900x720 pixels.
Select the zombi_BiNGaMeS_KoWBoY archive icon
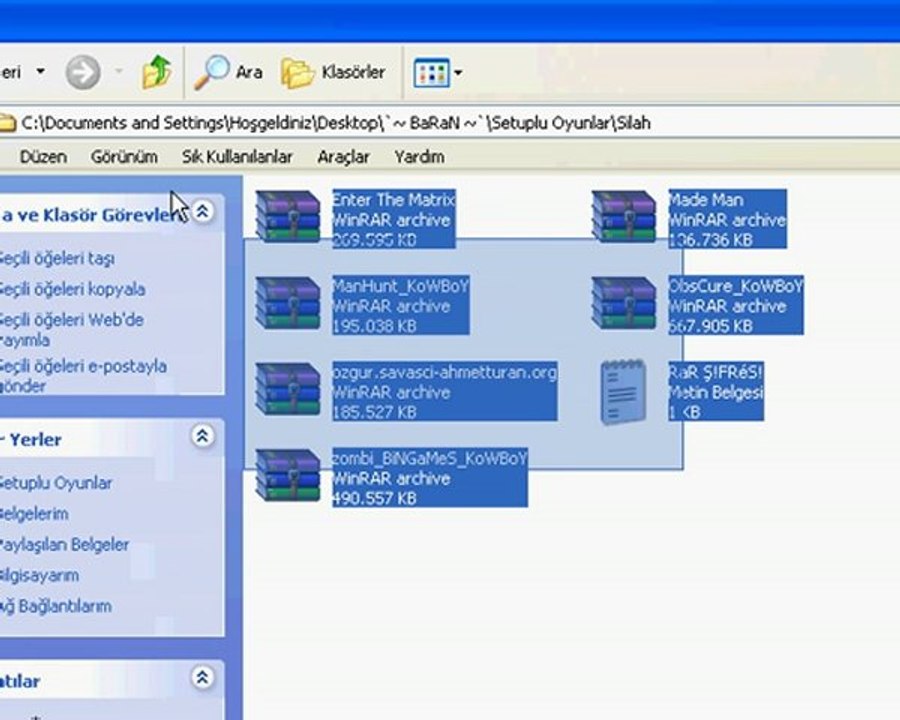click(x=288, y=475)
